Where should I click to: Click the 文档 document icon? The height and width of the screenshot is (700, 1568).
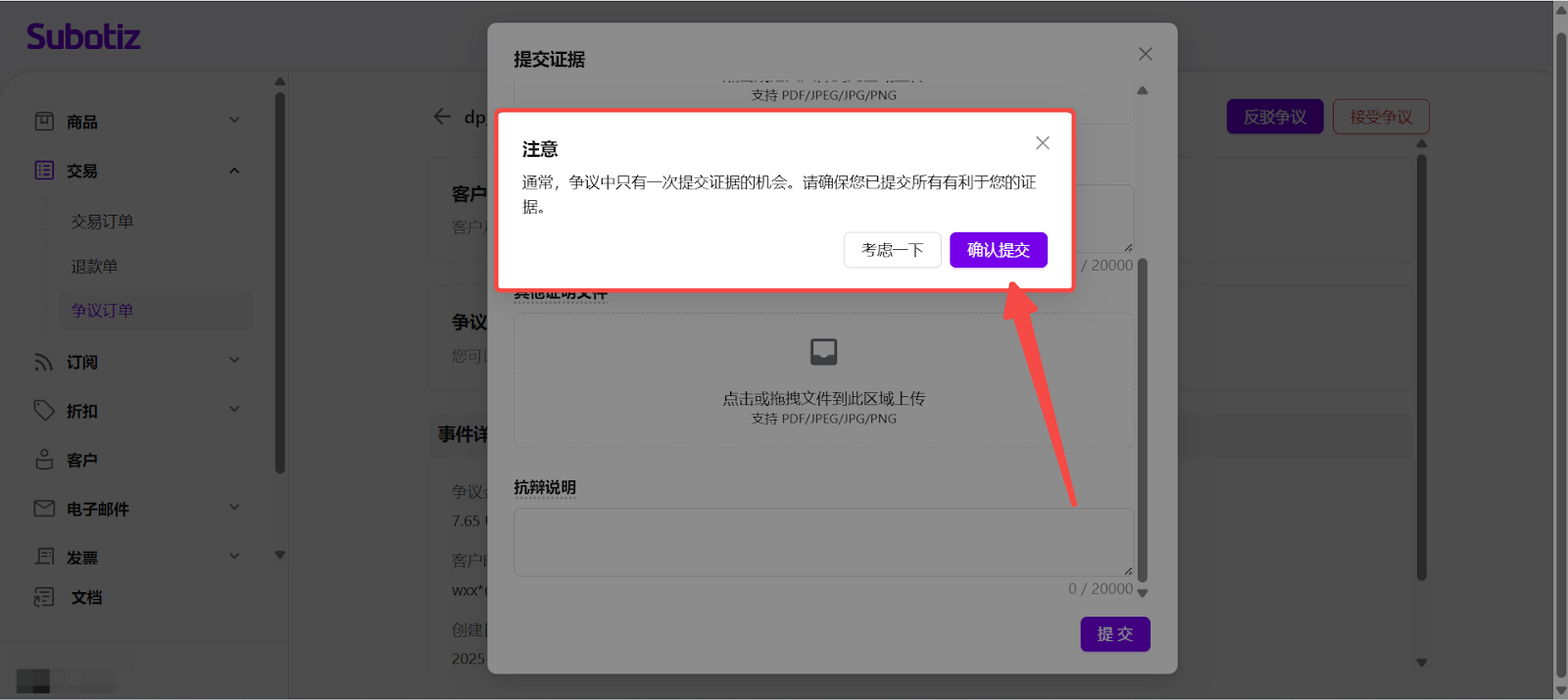pos(44,597)
